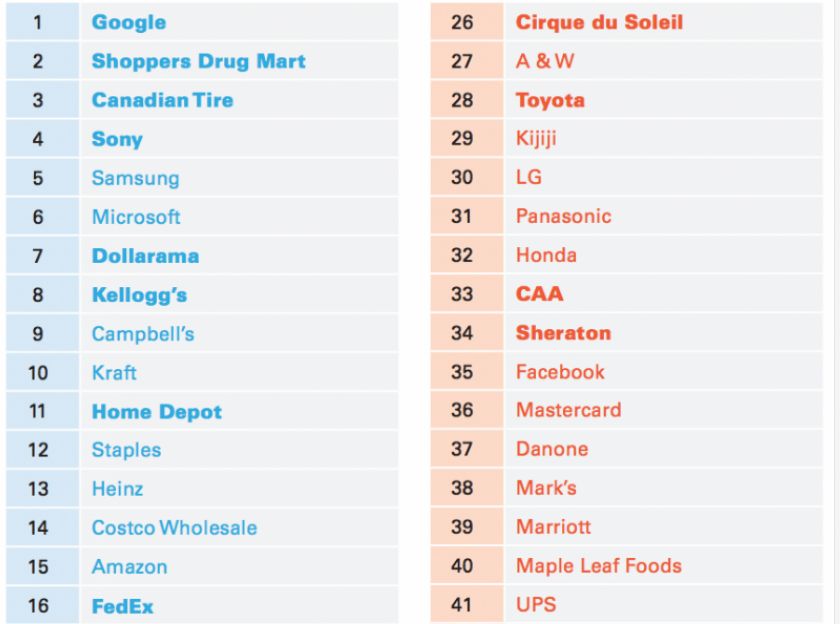This screenshot has height=624, width=840.
Task: Click rank number 1 cell
Action: point(38,22)
